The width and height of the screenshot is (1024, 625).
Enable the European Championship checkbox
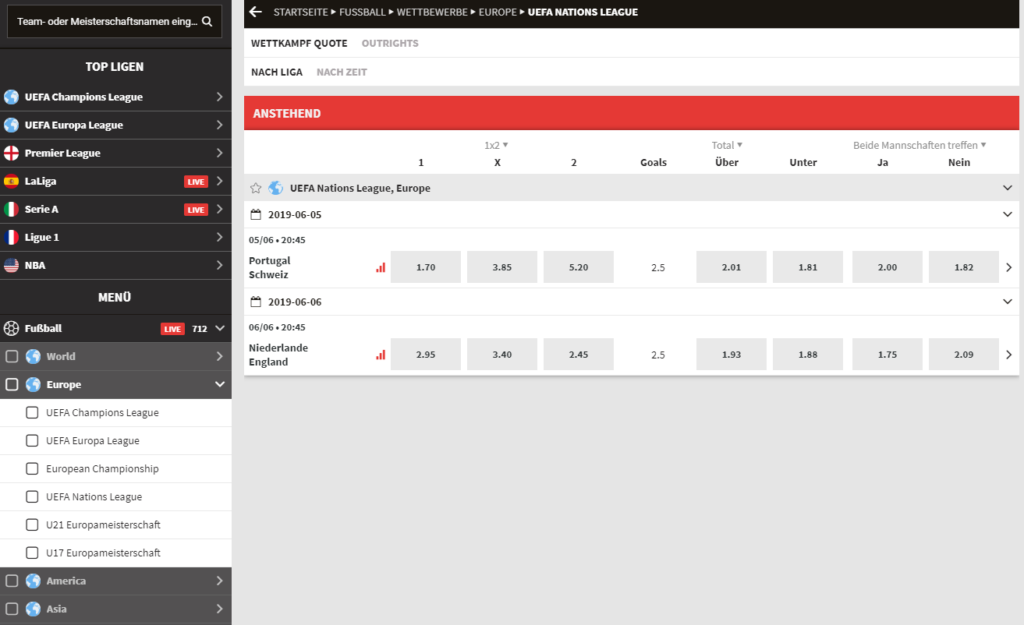click(x=32, y=469)
